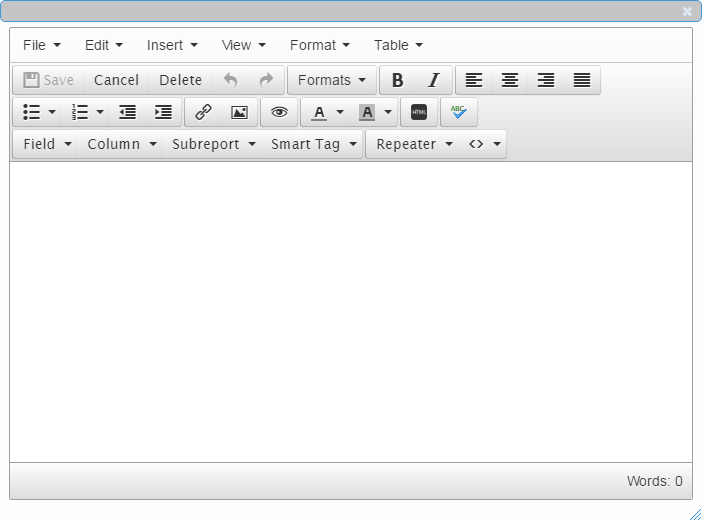
Task: Toggle Italic formatting
Action: pos(433,80)
